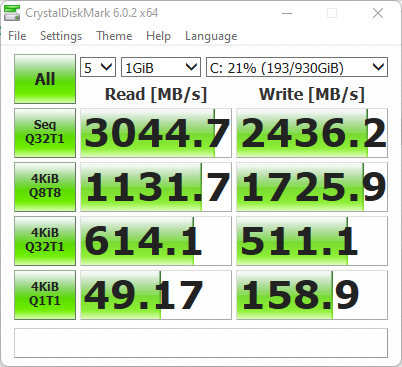This screenshot has height=367, width=402.
Task: Click the 4KiB Q32T1 write value 511.1
Action: click(x=312, y=241)
